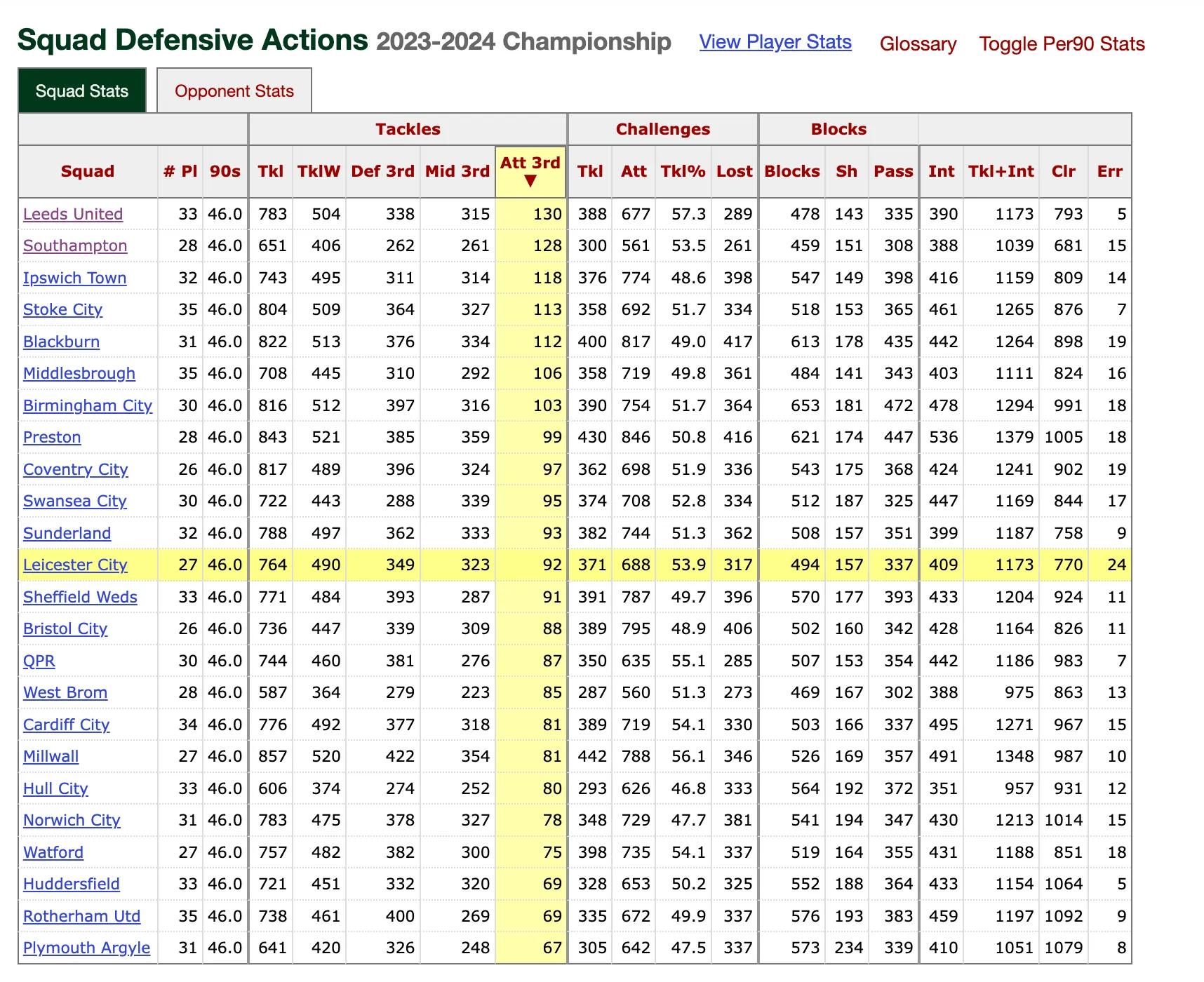Sort by the TklW column header
Image resolution: width=1204 pixels, height=982 pixels.
pos(319,171)
